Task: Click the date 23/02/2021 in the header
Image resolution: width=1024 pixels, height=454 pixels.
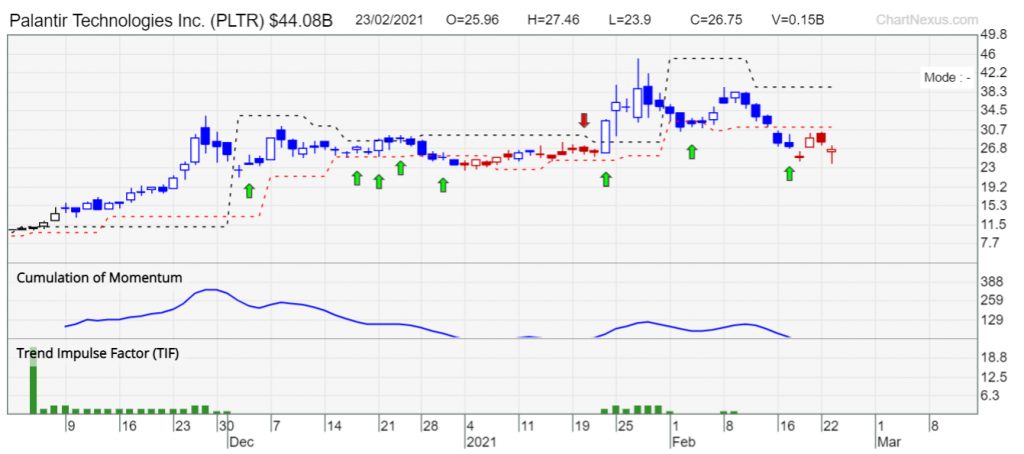Action: pyautogui.click(x=387, y=20)
